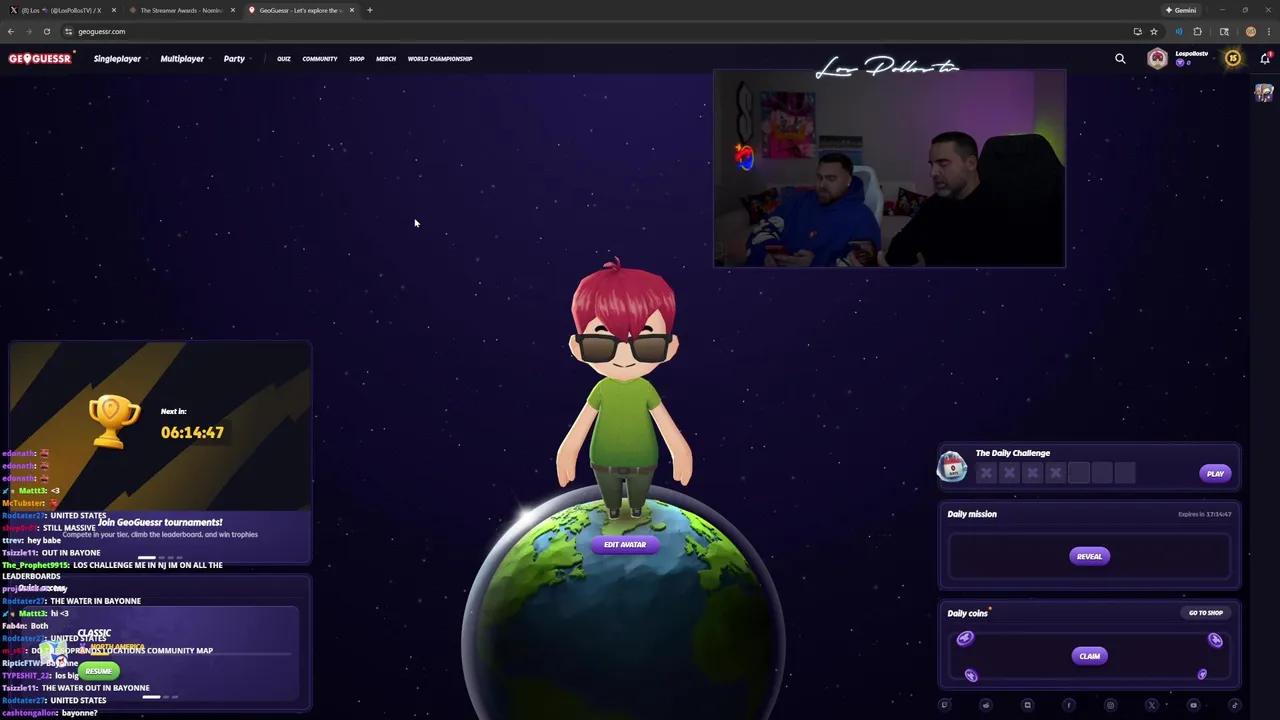Click the friends avatar icon below notifications
The height and width of the screenshot is (720, 1280).
click(x=1264, y=93)
